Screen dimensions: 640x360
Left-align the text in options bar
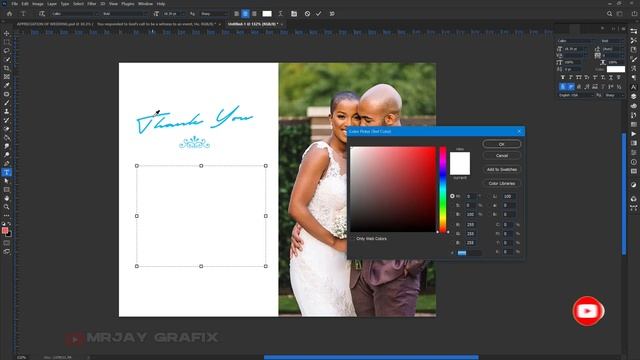(236, 13)
